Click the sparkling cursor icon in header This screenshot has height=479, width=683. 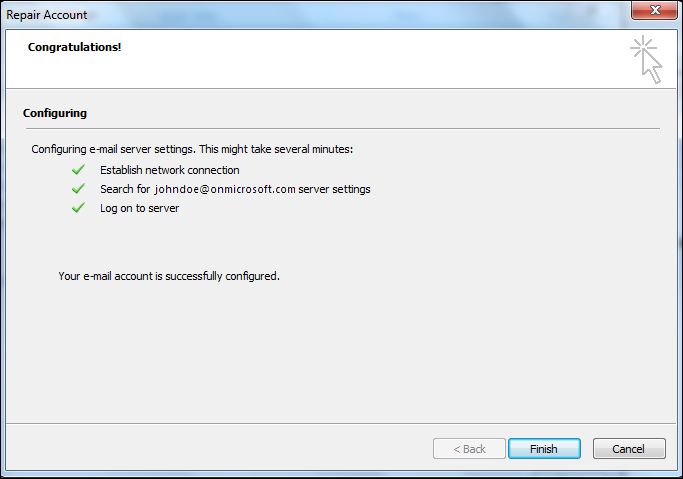click(x=647, y=60)
